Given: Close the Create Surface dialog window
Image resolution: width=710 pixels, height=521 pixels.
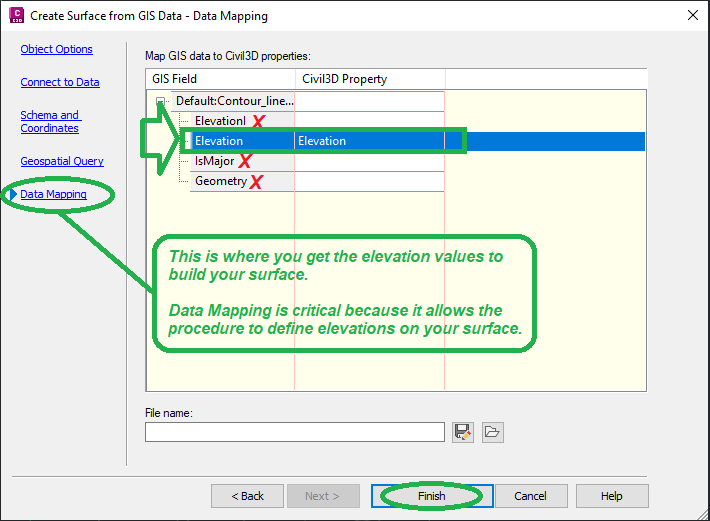Looking at the screenshot, I should [693, 15].
